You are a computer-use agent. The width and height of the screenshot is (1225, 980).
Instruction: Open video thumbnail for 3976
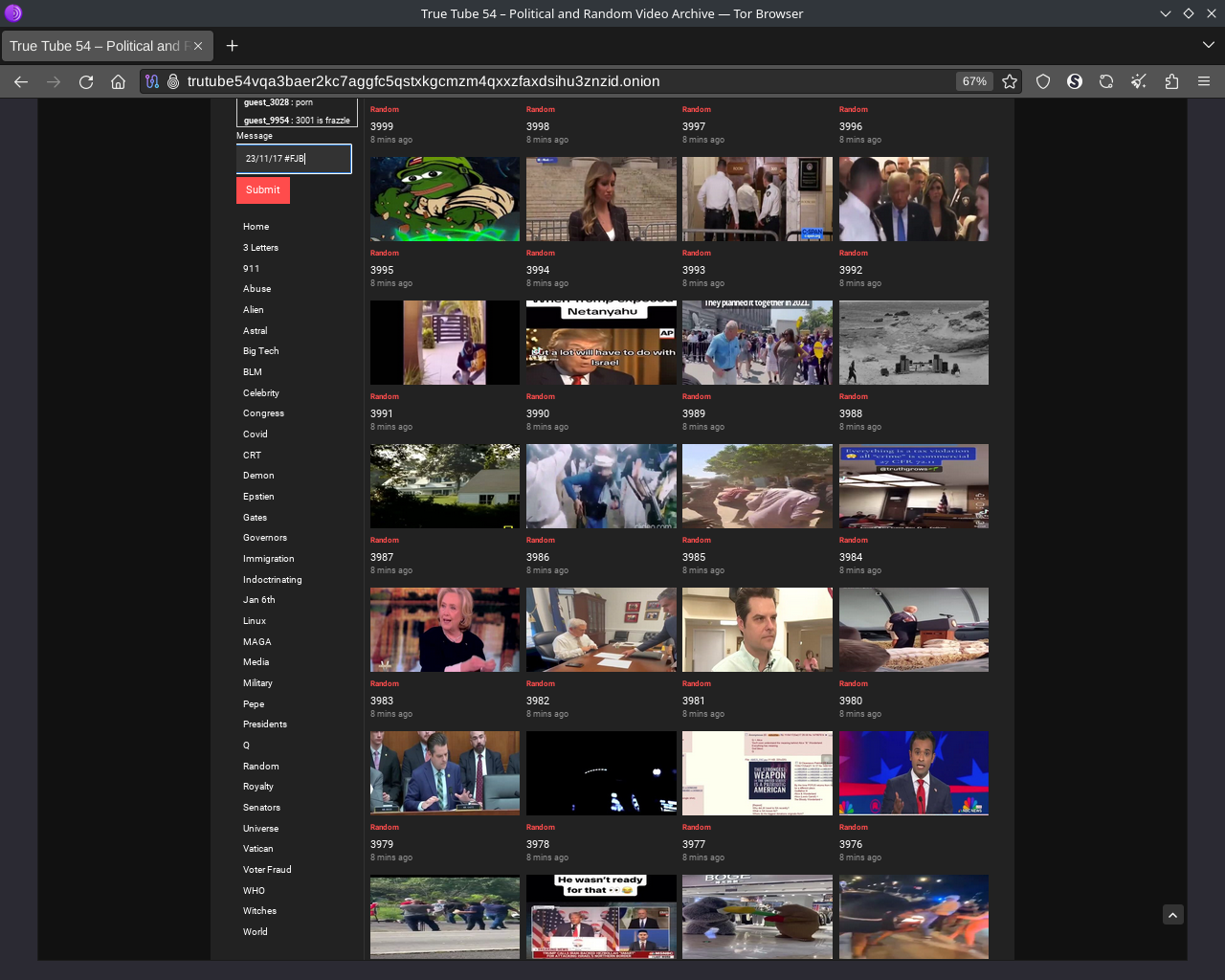coord(914,773)
